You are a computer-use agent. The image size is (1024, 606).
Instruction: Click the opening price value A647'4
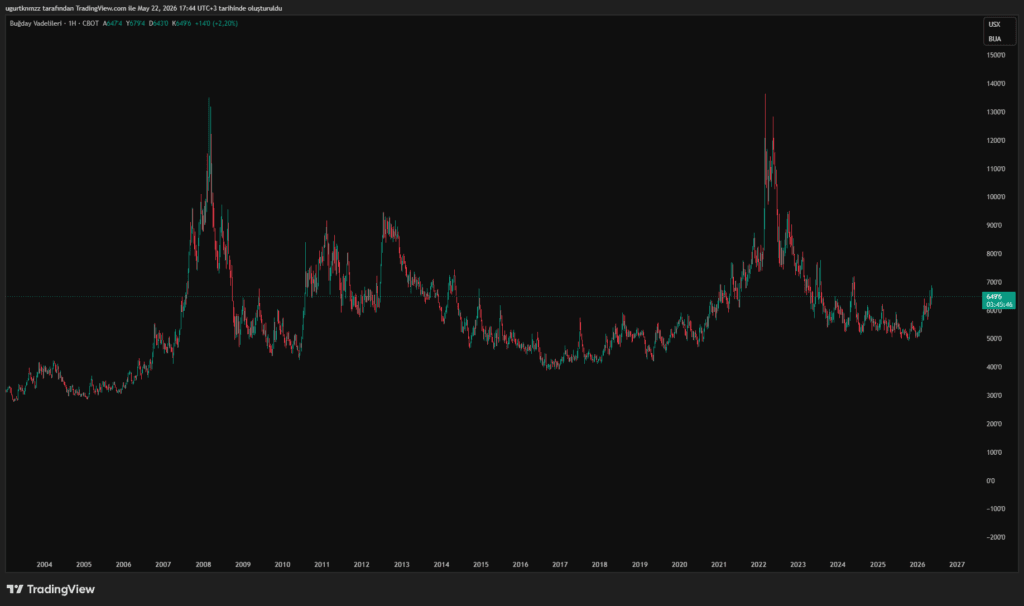point(112,24)
